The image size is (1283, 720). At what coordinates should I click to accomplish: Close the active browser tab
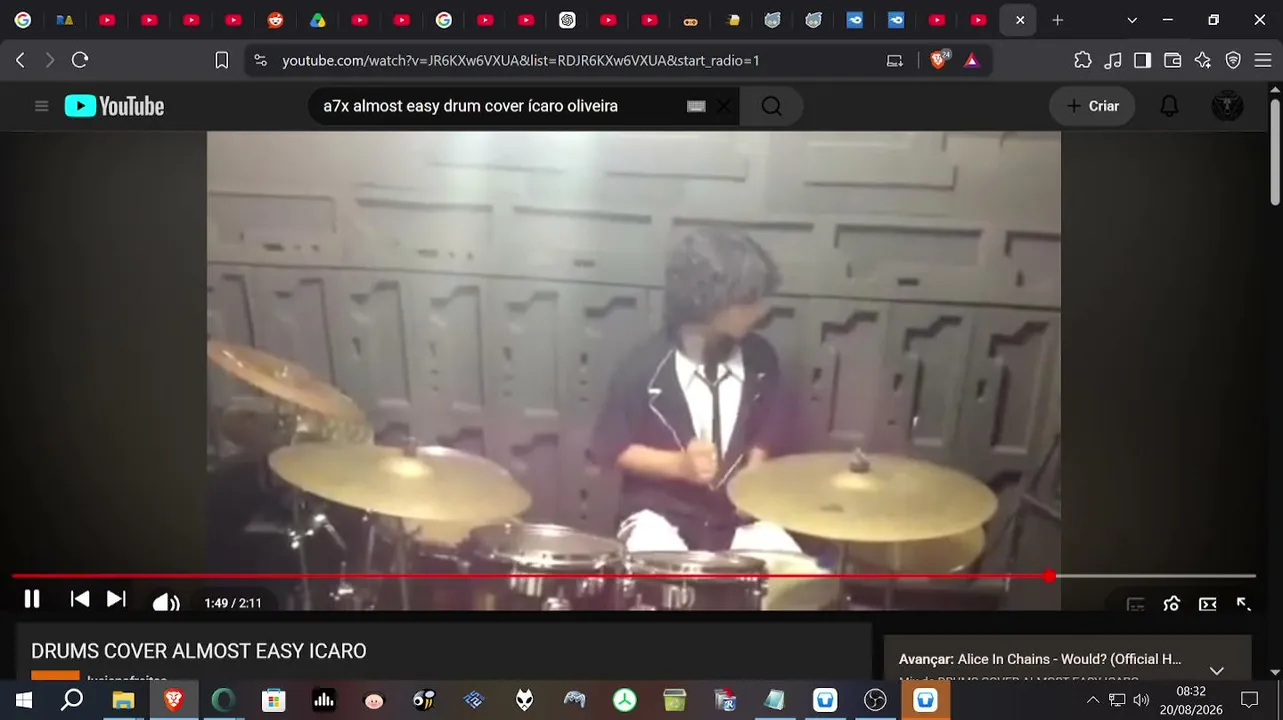click(x=1019, y=20)
